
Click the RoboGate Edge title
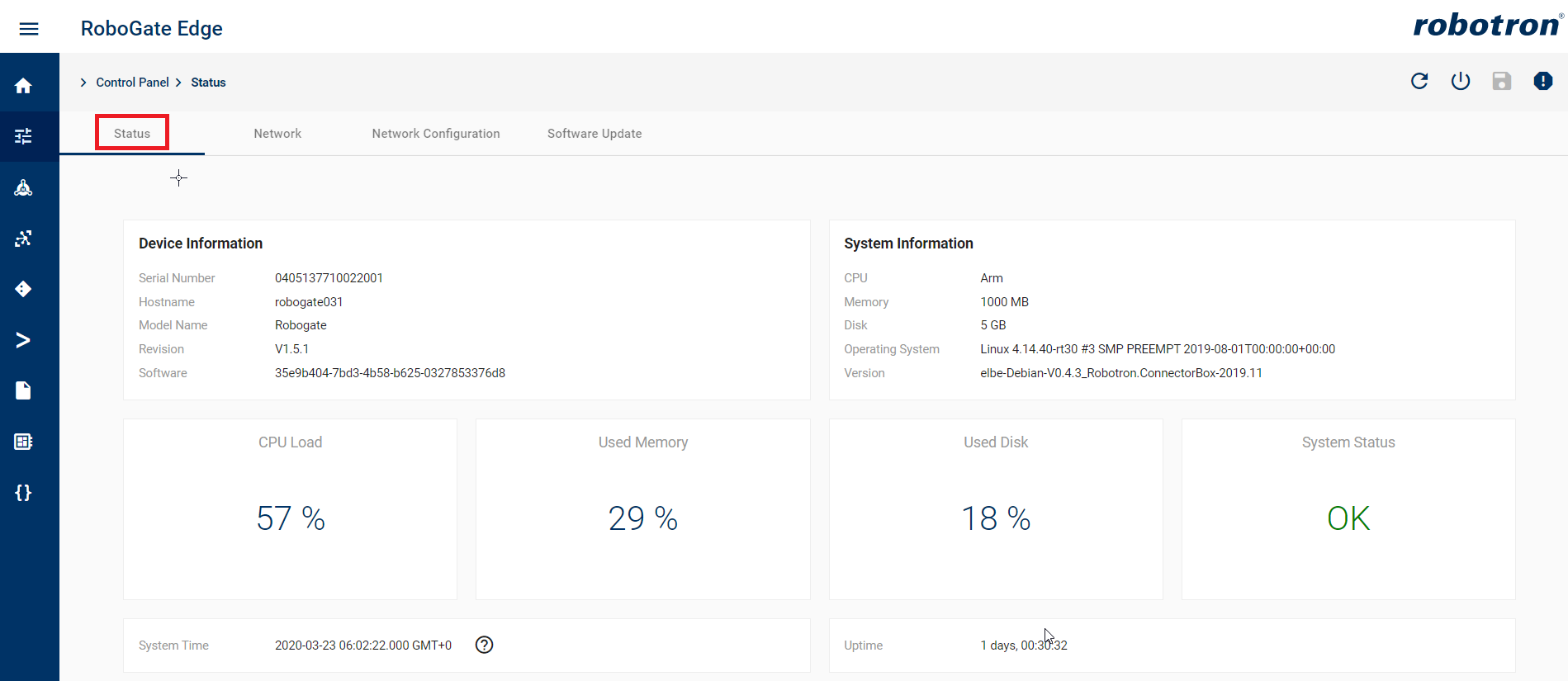152,29
